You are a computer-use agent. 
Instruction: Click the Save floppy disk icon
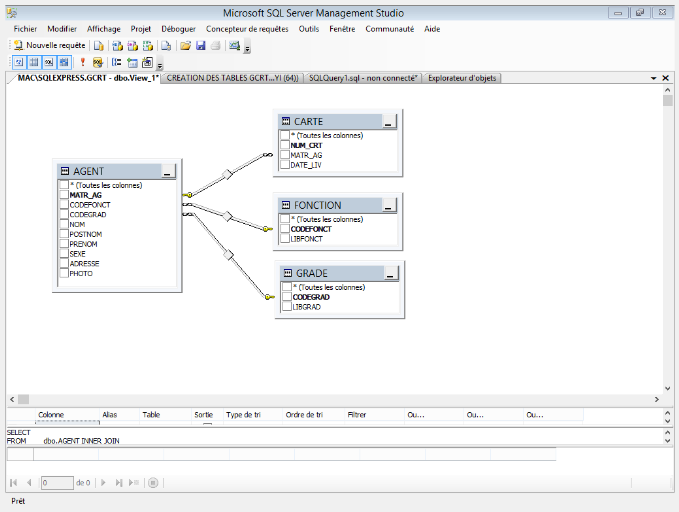tap(200, 46)
